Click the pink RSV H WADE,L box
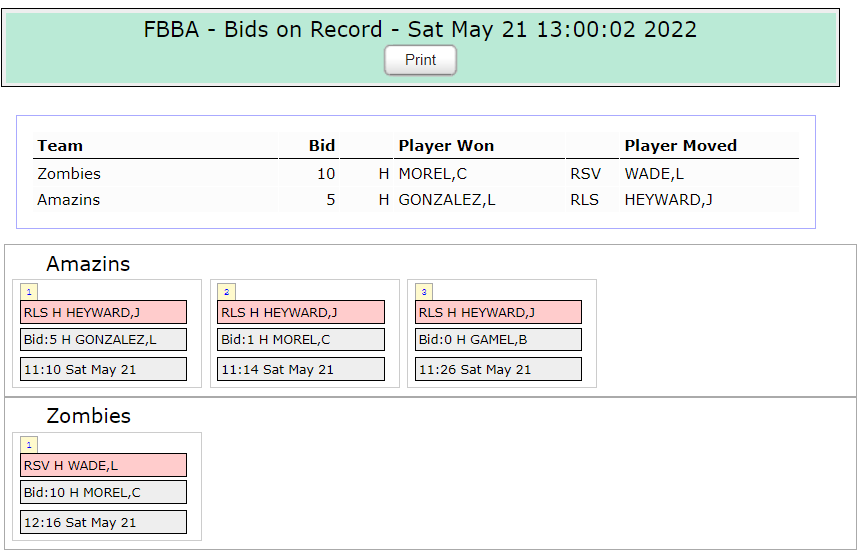Viewport: 867px width, 558px height. [103, 465]
